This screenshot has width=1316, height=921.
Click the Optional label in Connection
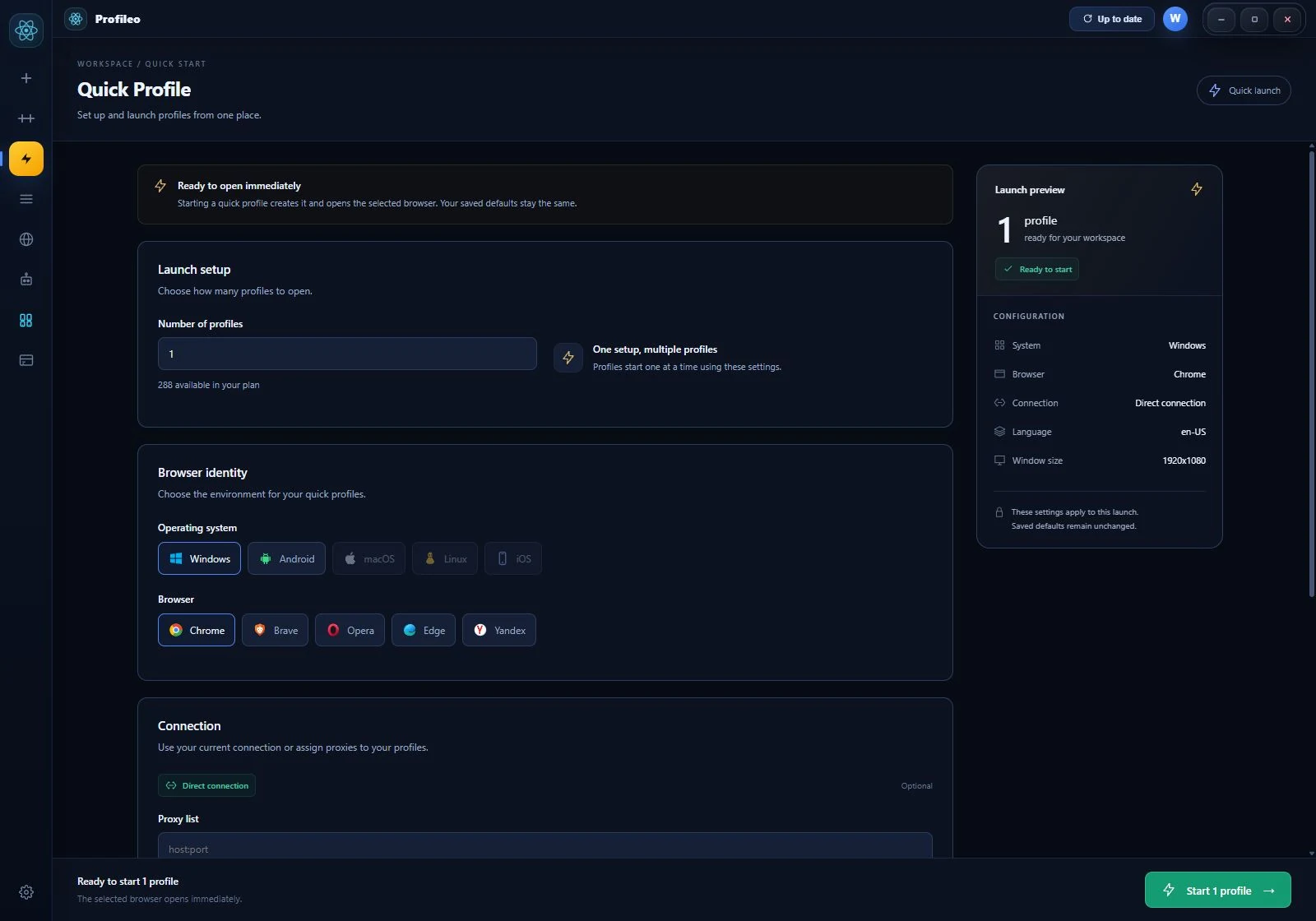(916, 786)
